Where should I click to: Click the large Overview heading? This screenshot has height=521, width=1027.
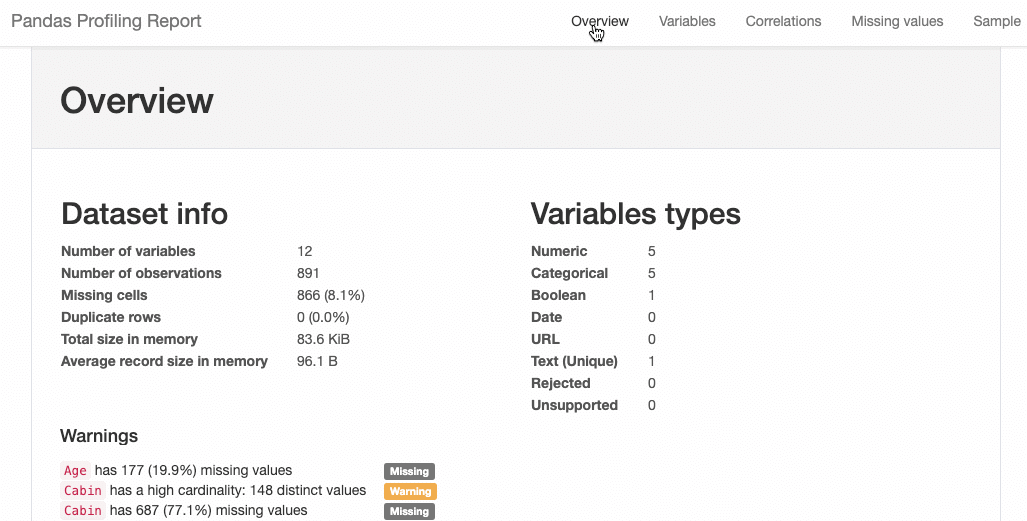137,100
